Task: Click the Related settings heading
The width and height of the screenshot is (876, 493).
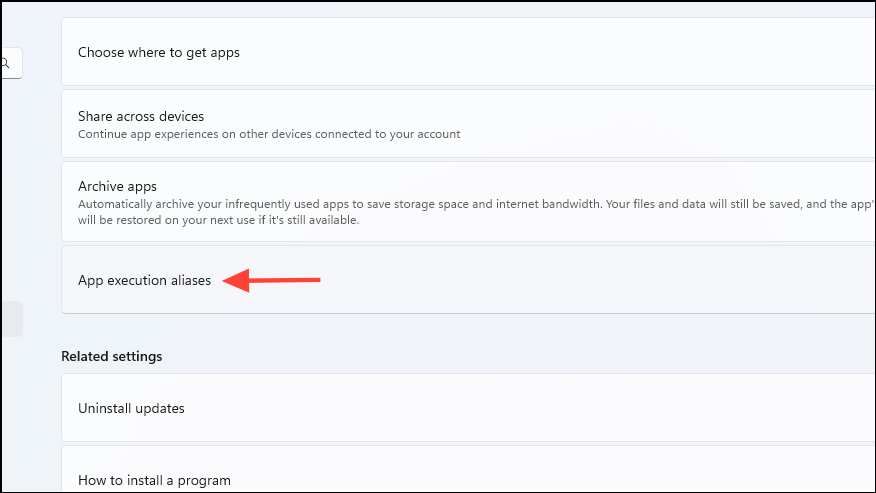Action: (x=112, y=356)
